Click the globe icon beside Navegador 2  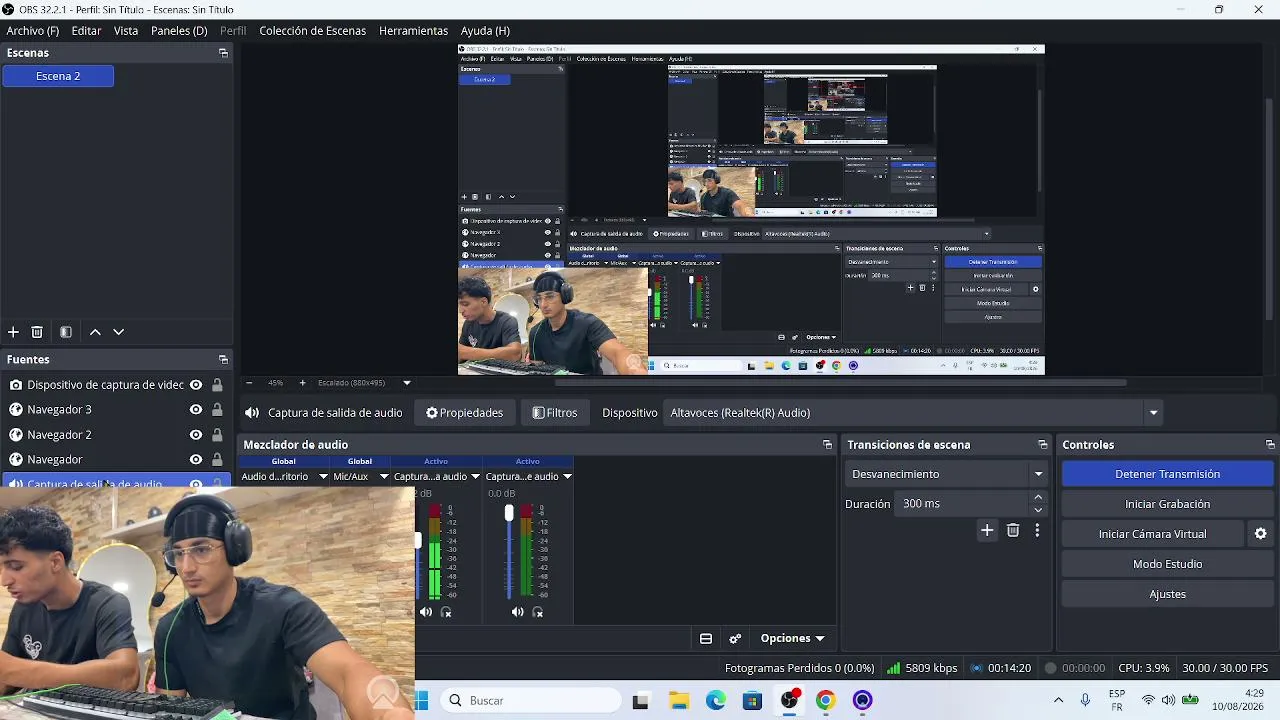pyautogui.click(x=16, y=435)
